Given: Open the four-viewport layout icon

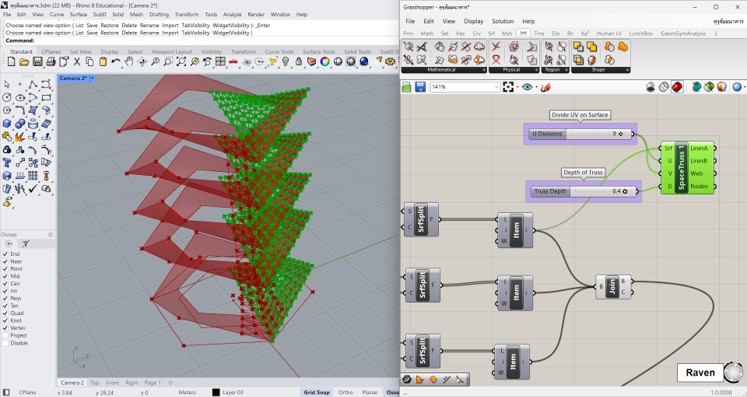Looking at the screenshot, I should (x=220, y=62).
